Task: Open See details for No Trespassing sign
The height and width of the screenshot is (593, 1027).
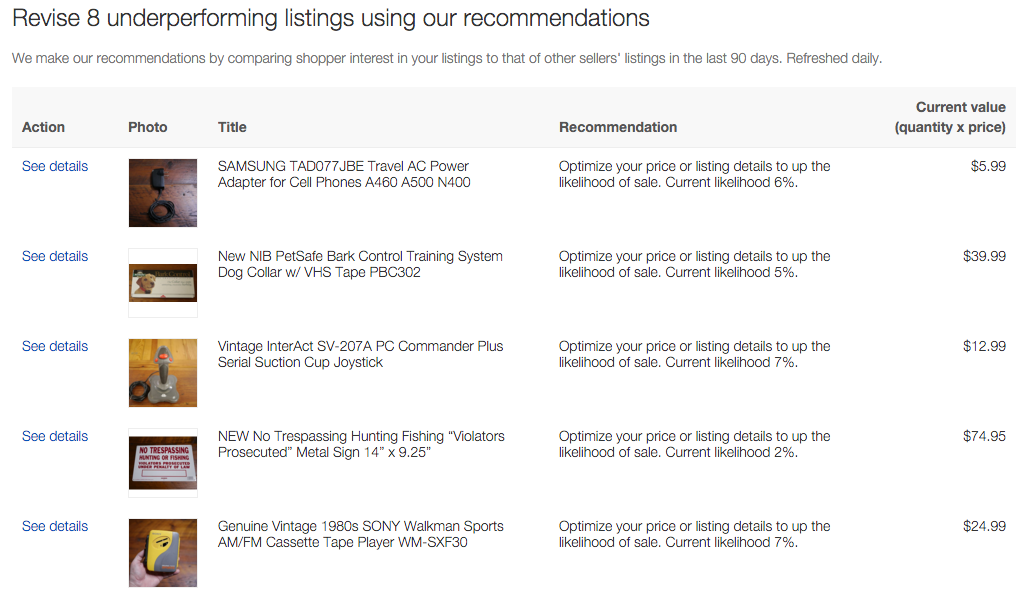Action: point(55,436)
